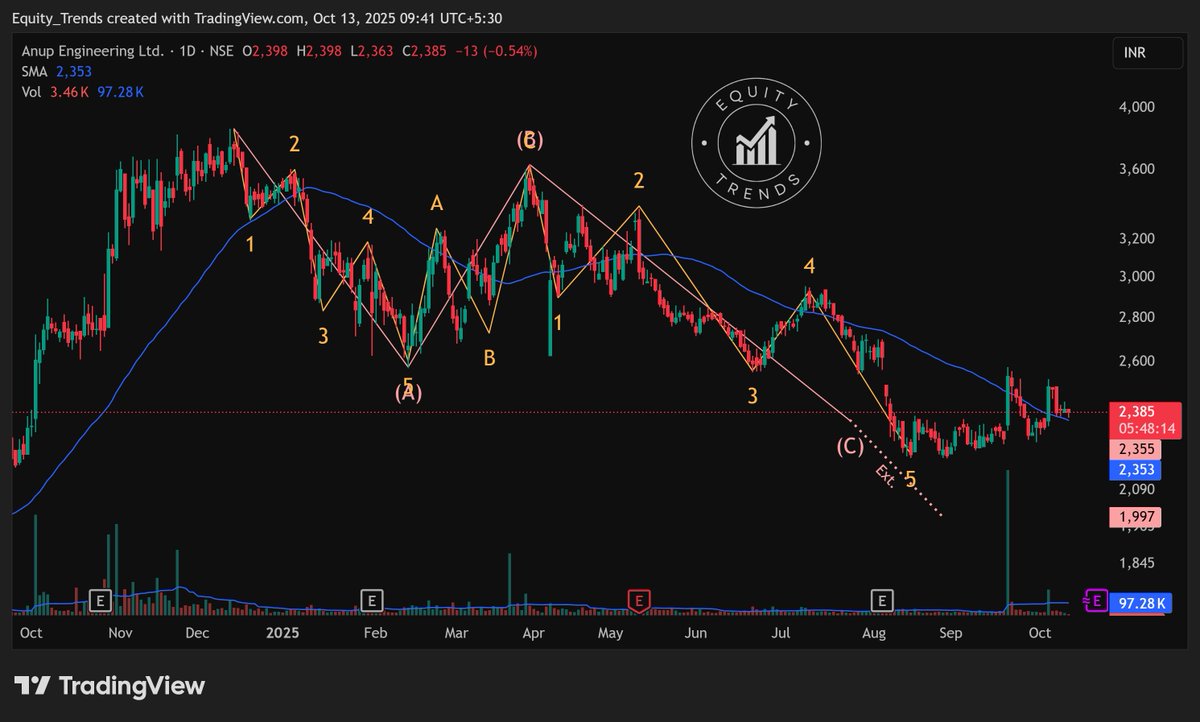1200x722 pixels.
Task: Click the 3,000 price axis tick
Action: tap(1139, 277)
